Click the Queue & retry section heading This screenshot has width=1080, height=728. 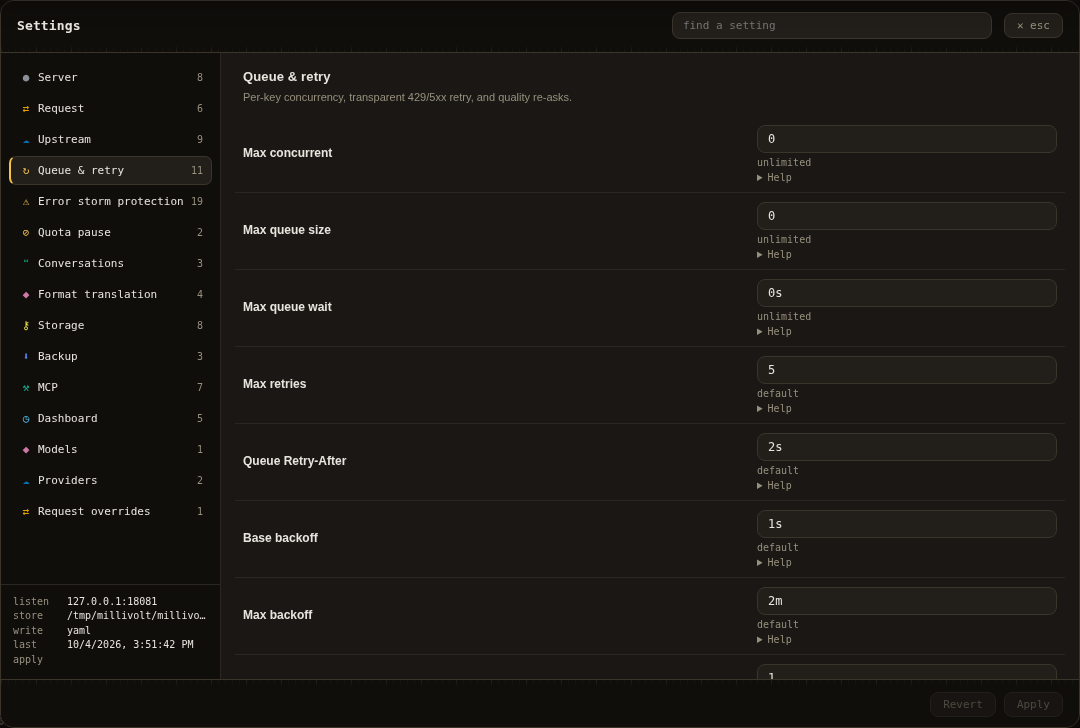pyautogui.click(x=287, y=77)
